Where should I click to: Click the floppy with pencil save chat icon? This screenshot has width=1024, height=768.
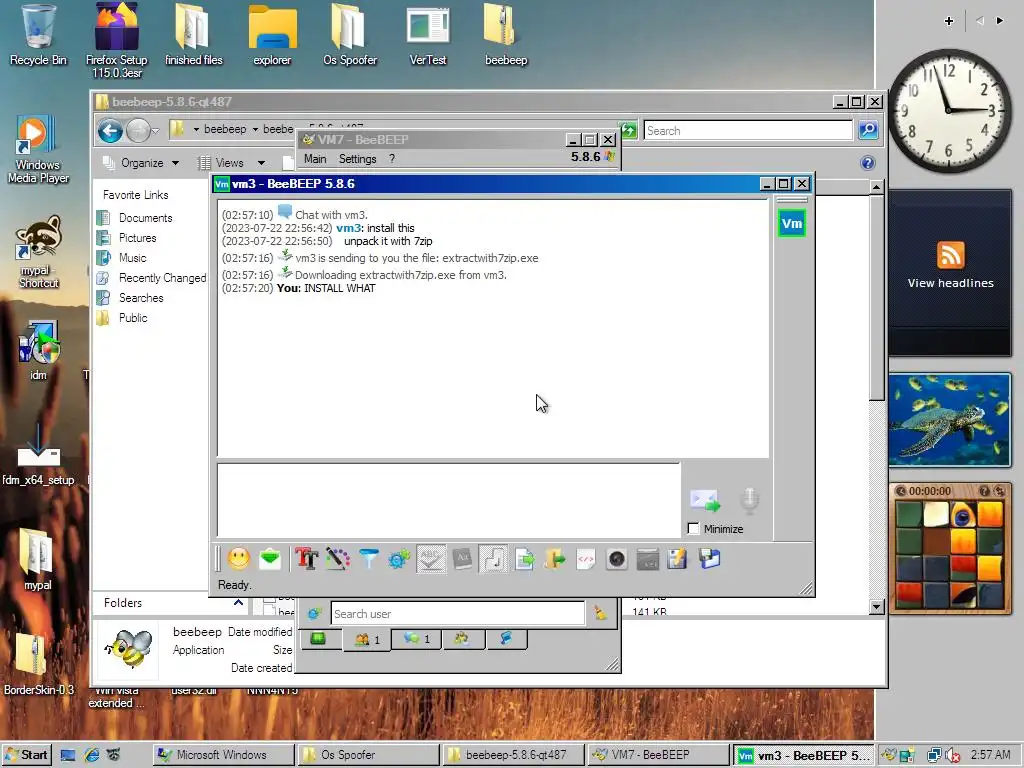[x=677, y=559]
